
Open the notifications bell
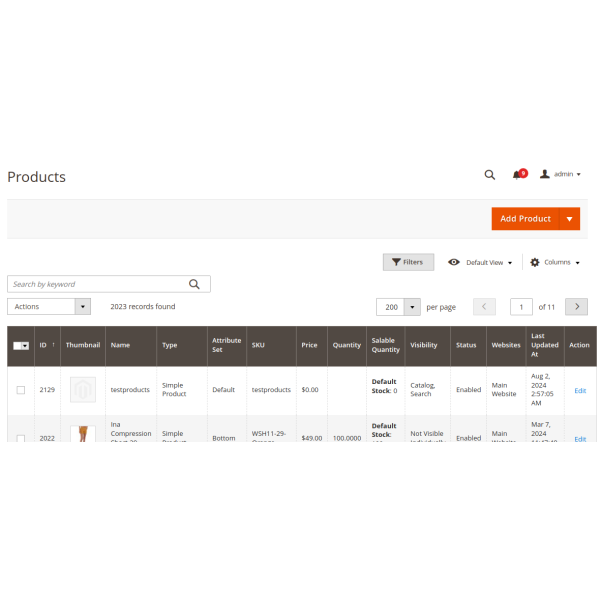click(x=518, y=174)
